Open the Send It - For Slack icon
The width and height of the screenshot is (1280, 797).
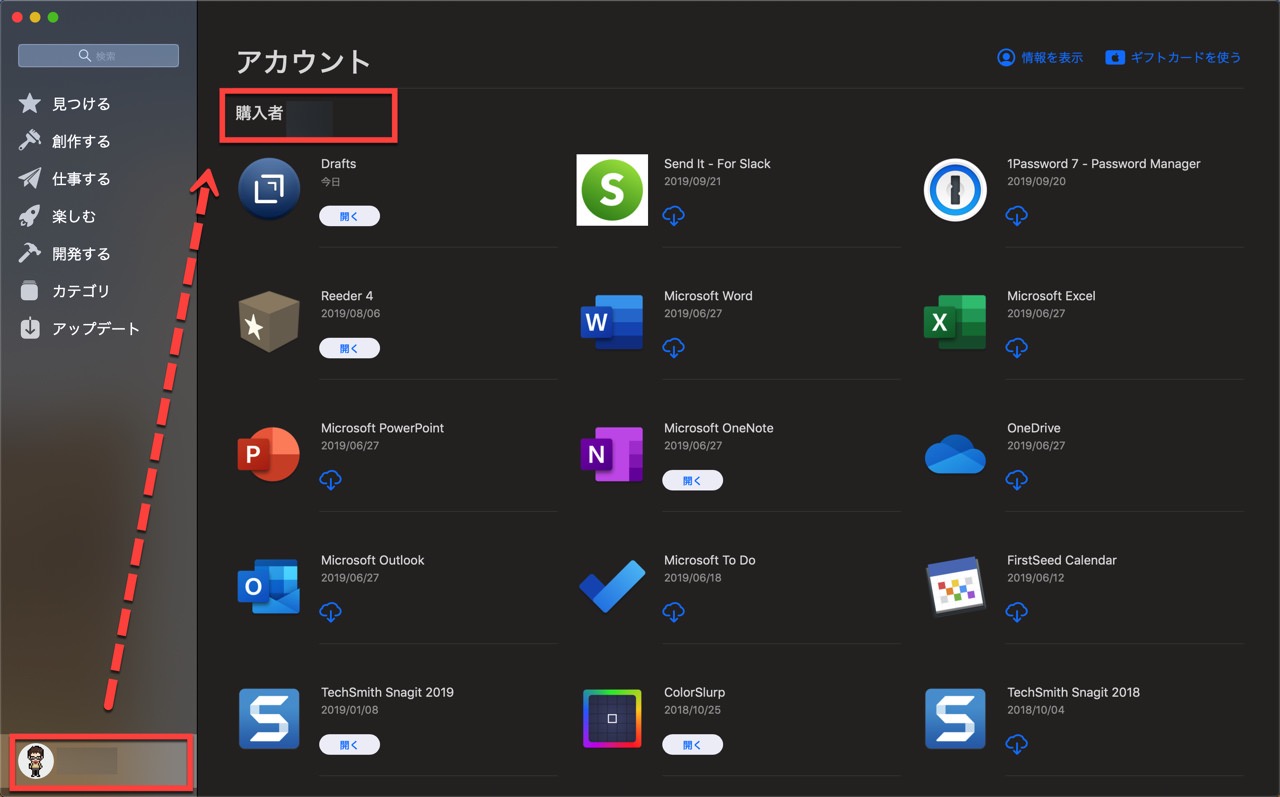612,190
